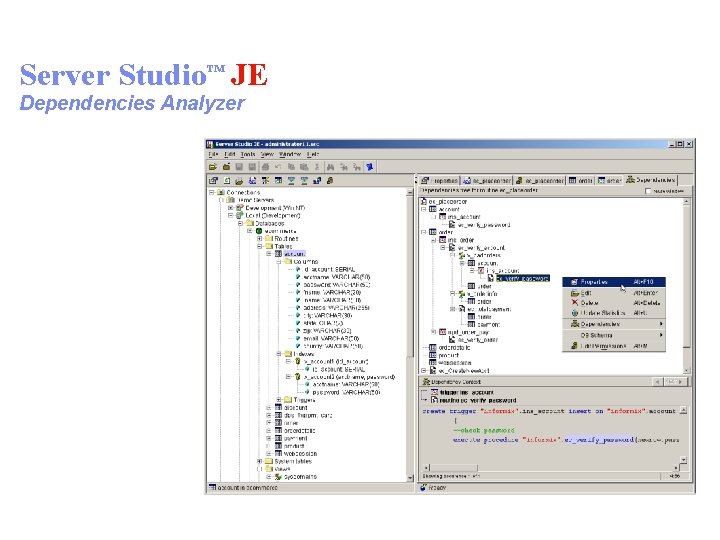Click table icon in bottom-left status bar
Screen dimensions: 720x540
212,487
